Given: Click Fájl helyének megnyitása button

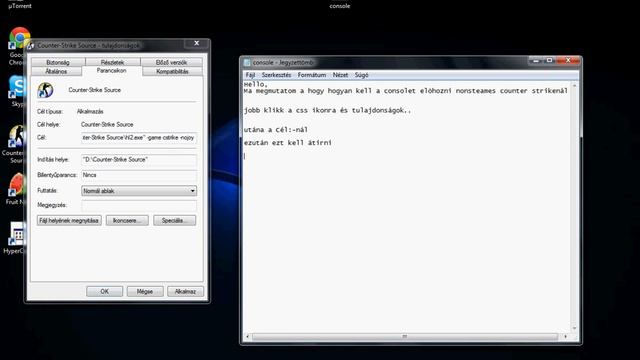Looking at the screenshot, I should (69, 220).
